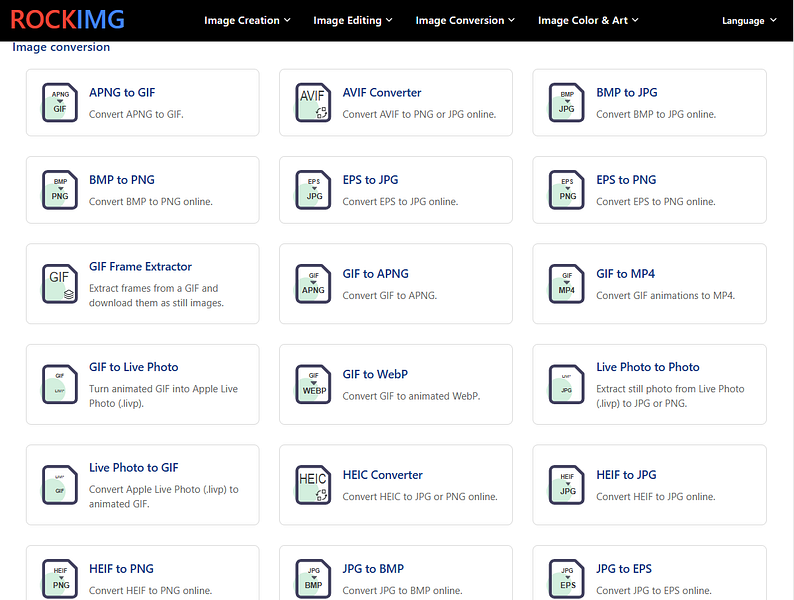Click 'Convert Apple Live Photo (.livp)' description

click(164, 497)
